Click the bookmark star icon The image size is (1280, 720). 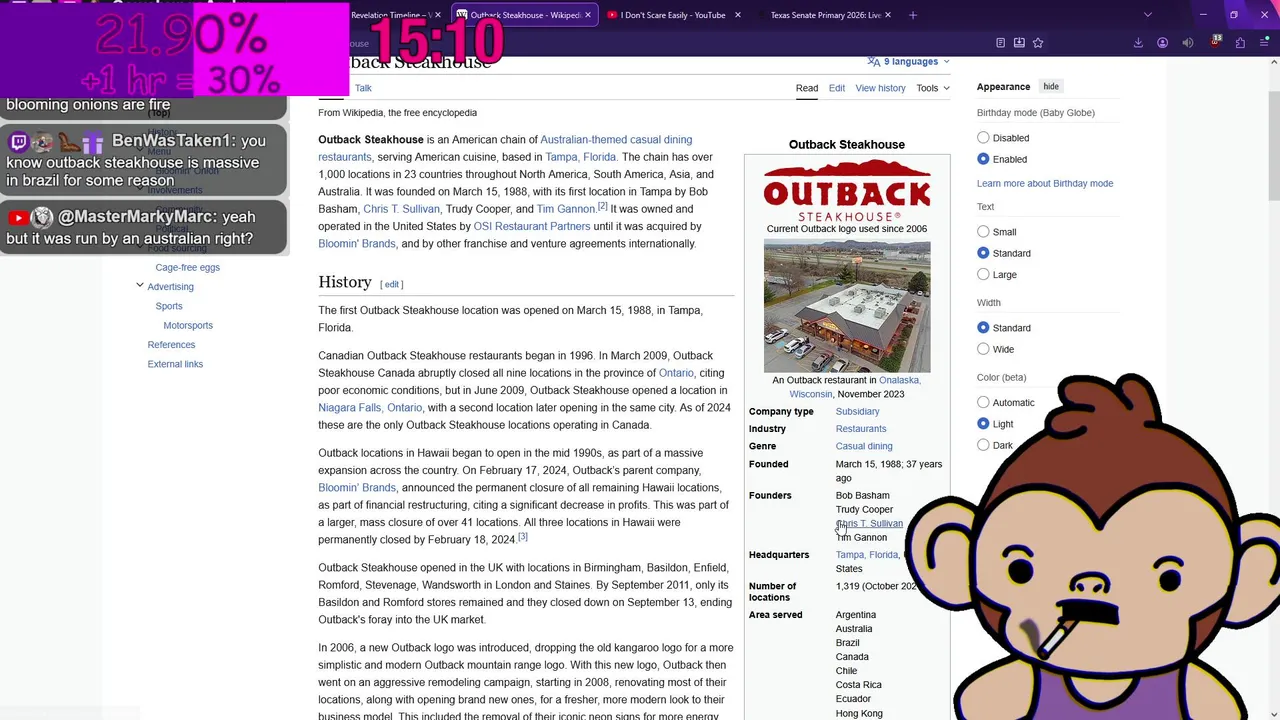1038,43
